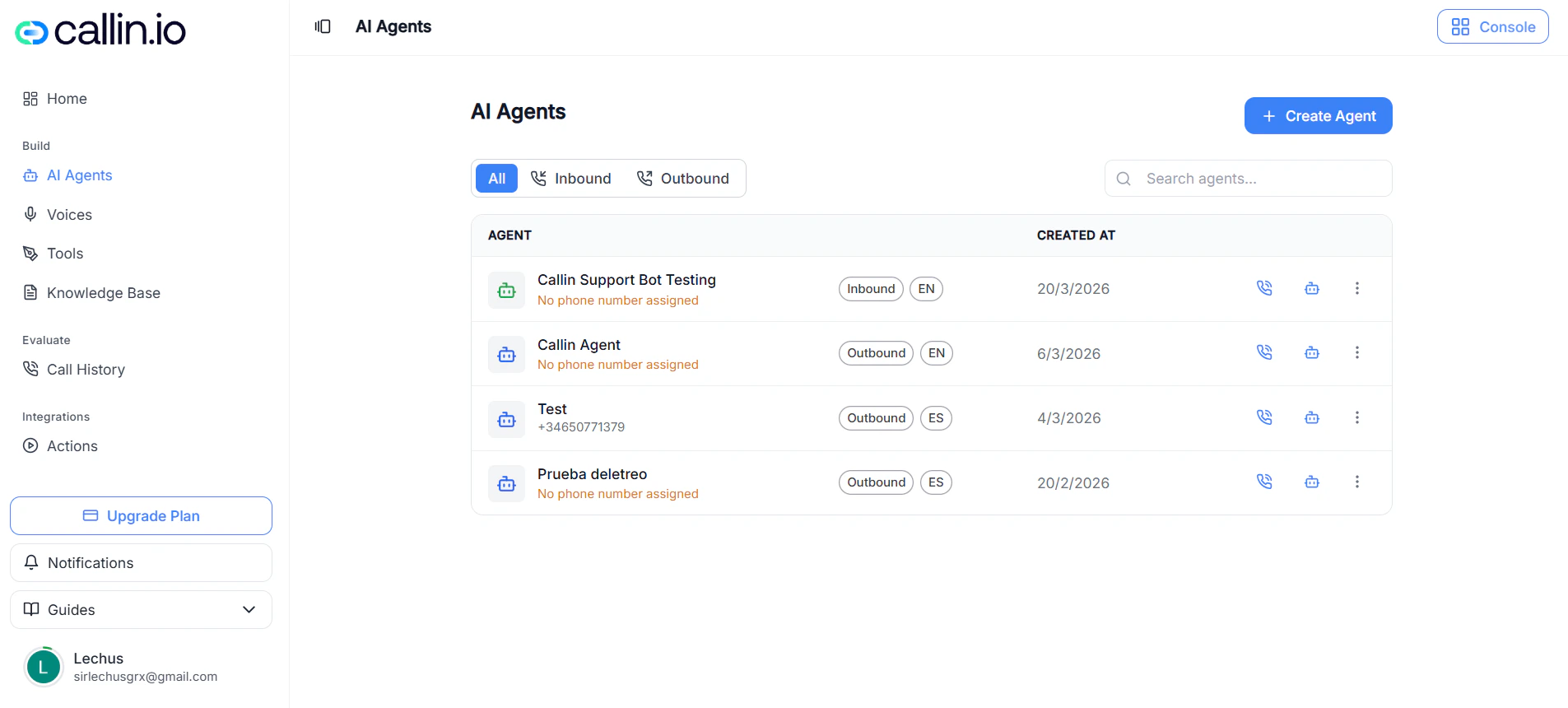Click email sirlechusgrx@gmail.com

(146, 677)
